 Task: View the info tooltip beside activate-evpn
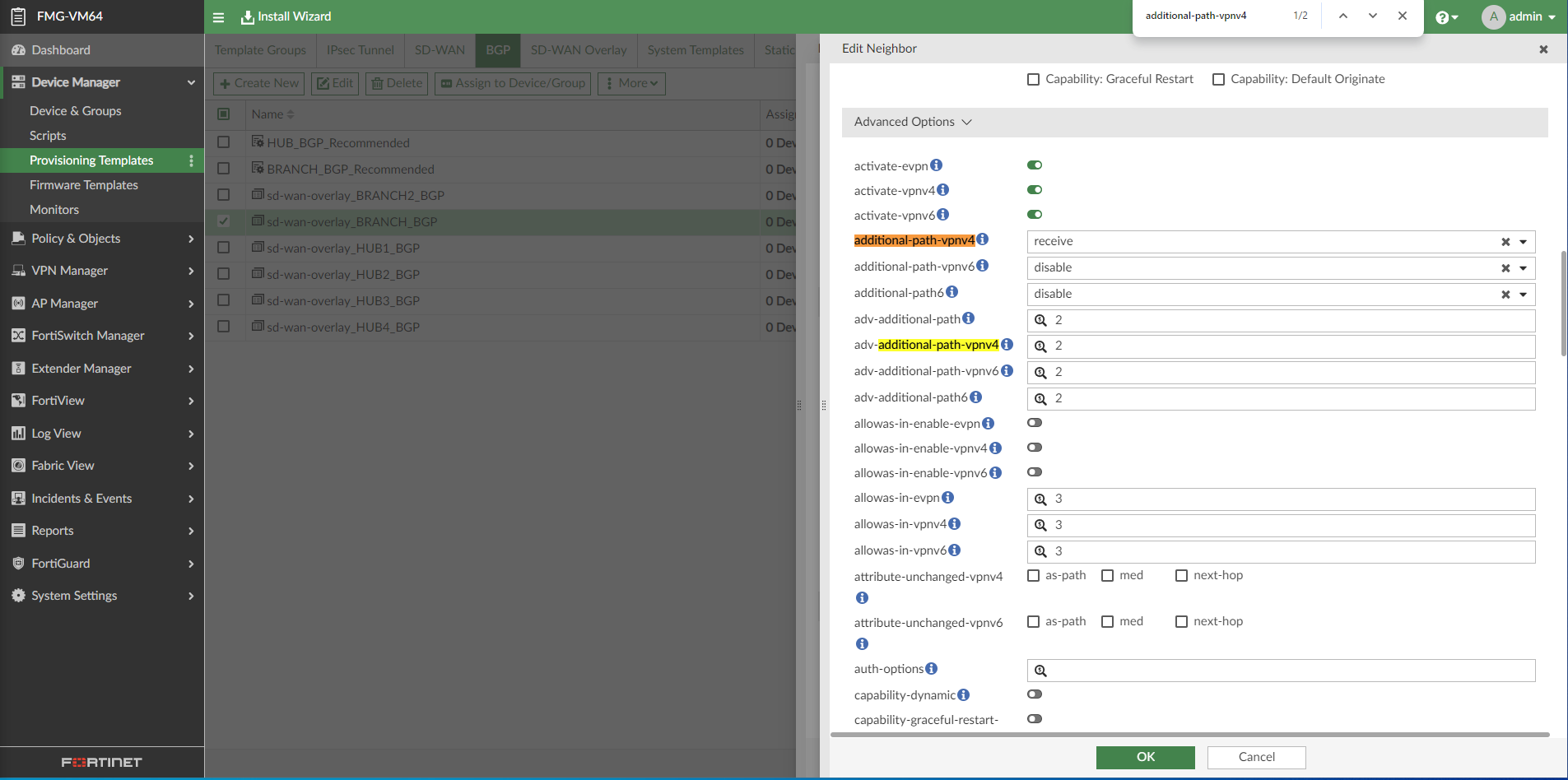click(x=937, y=165)
